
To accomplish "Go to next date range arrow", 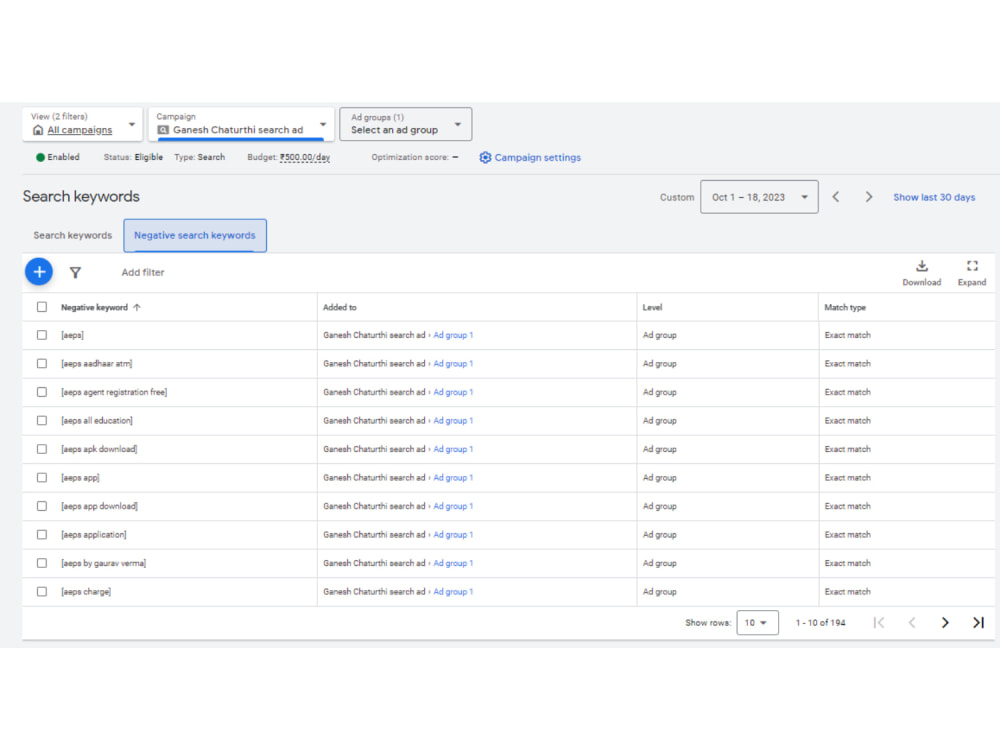I will click(868, 197).
